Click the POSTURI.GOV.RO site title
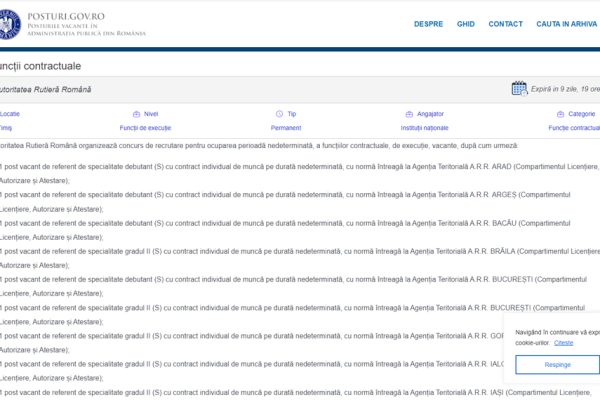 pos(66,16)
